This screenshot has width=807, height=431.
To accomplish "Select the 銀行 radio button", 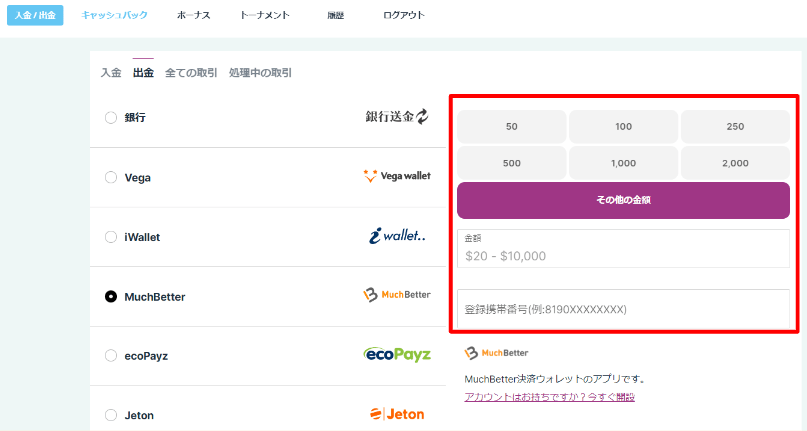I will click(x=111, y=118).
